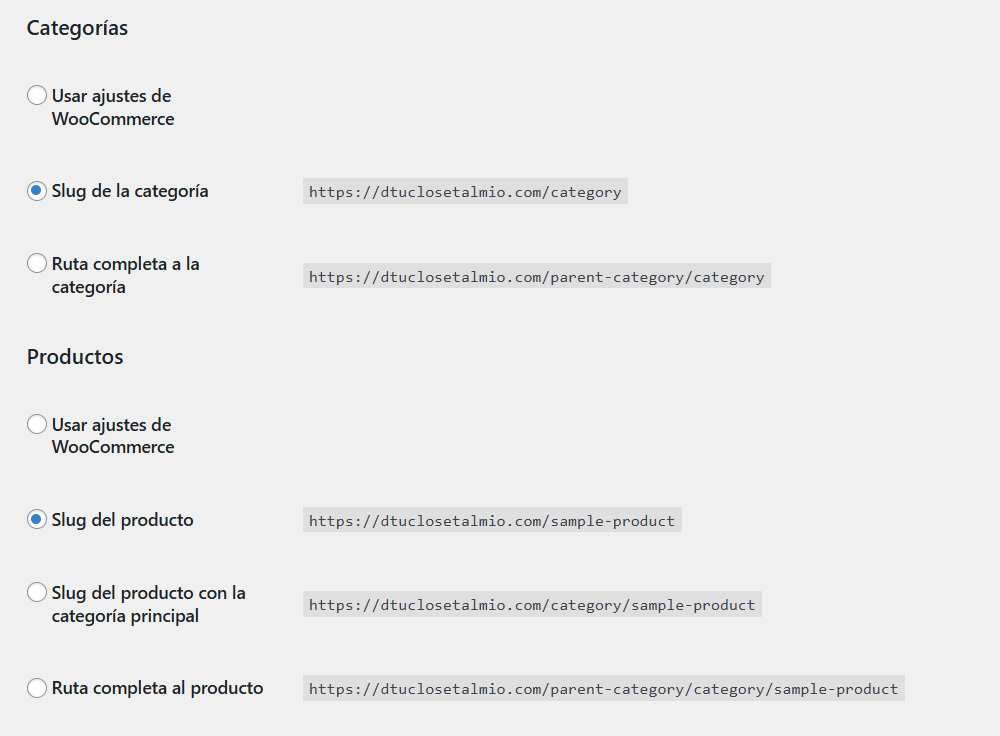Click "Slug del producto con la categoría principal" label
The image size is (1000, 736).
pos(148,604)
